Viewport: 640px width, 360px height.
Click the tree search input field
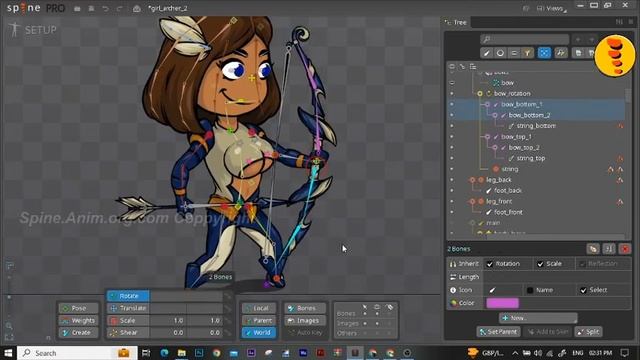click(525, 39)
